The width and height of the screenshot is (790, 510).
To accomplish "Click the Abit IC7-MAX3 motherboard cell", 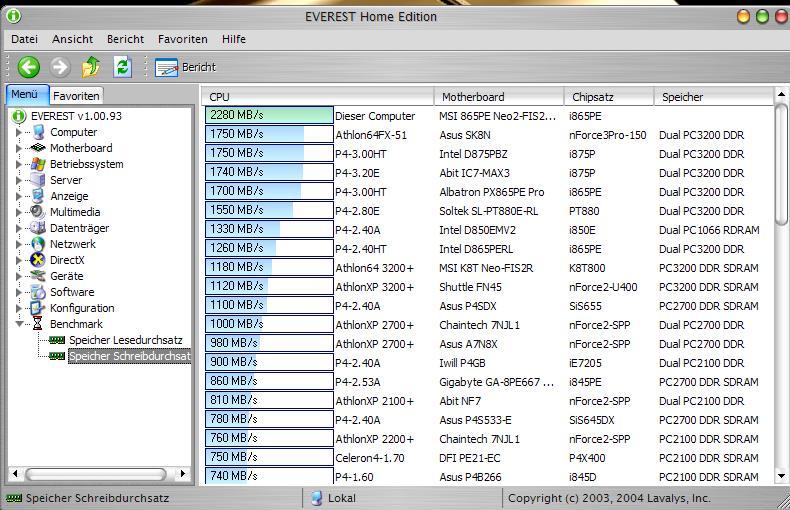I will (474, 173).
